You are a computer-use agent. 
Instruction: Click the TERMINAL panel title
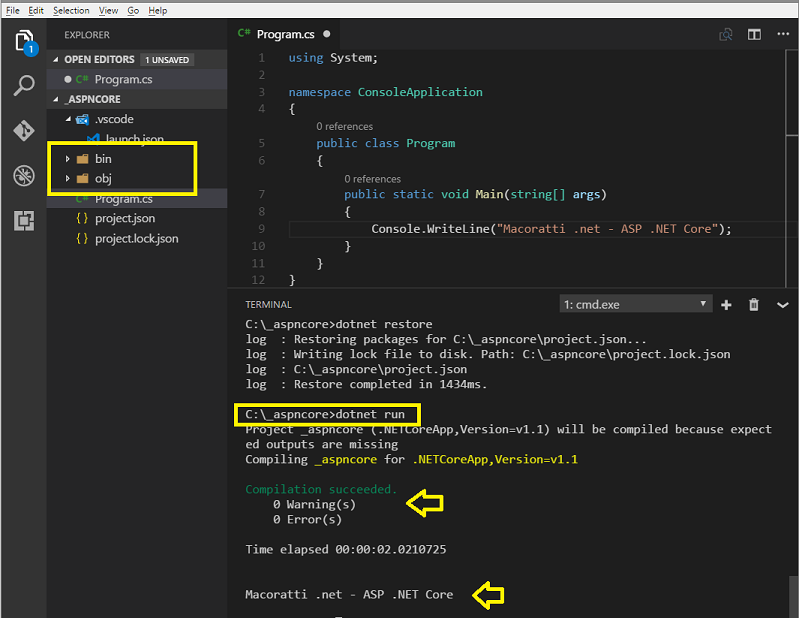tap(269, 304)
